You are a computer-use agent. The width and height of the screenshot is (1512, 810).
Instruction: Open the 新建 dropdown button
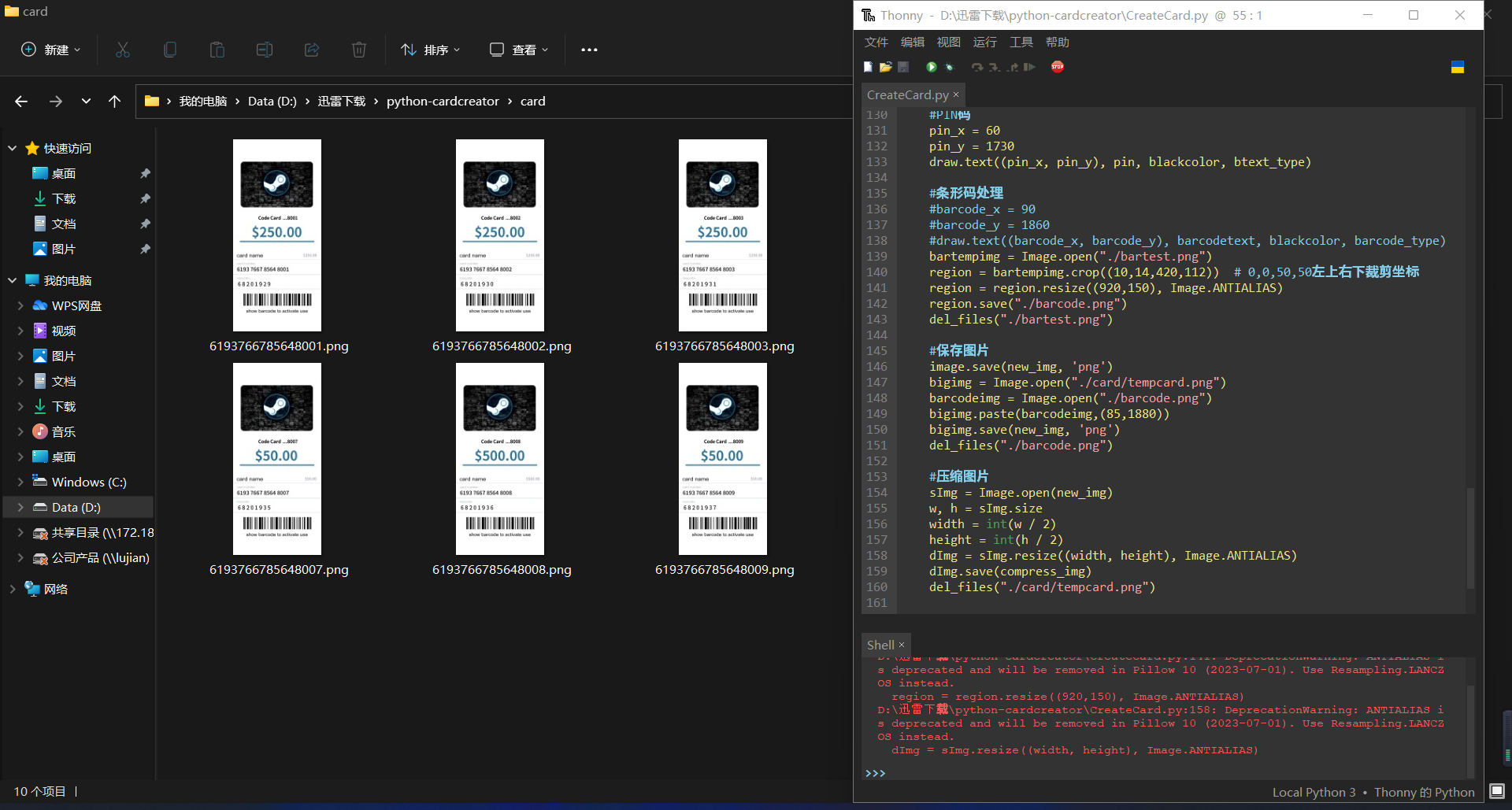[50, 50]
